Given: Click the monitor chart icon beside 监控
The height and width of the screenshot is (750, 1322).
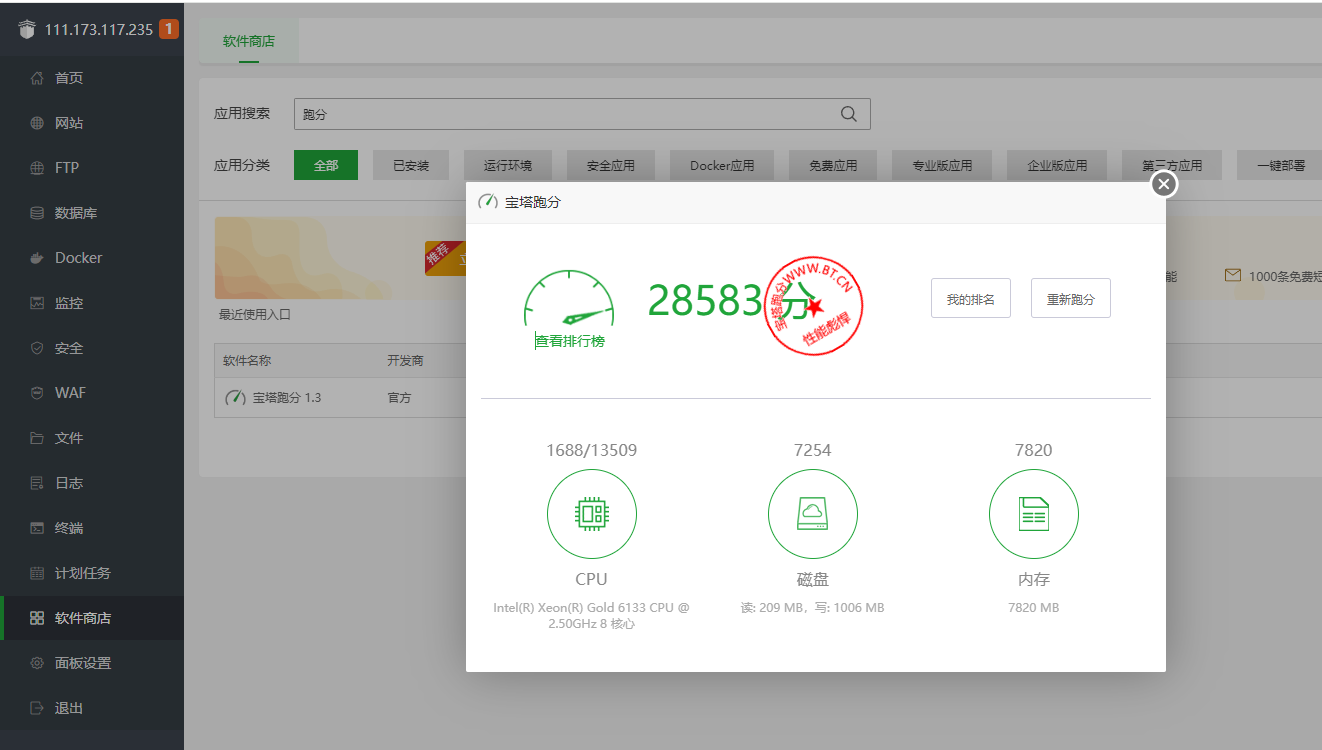Looking at the screenshot, I should (37, 303).
